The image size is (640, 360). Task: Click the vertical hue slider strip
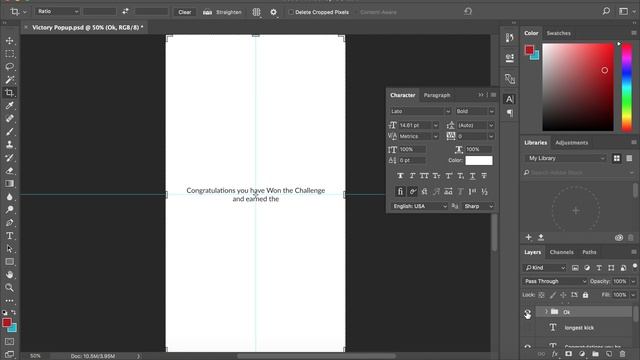tap(627, 87)
